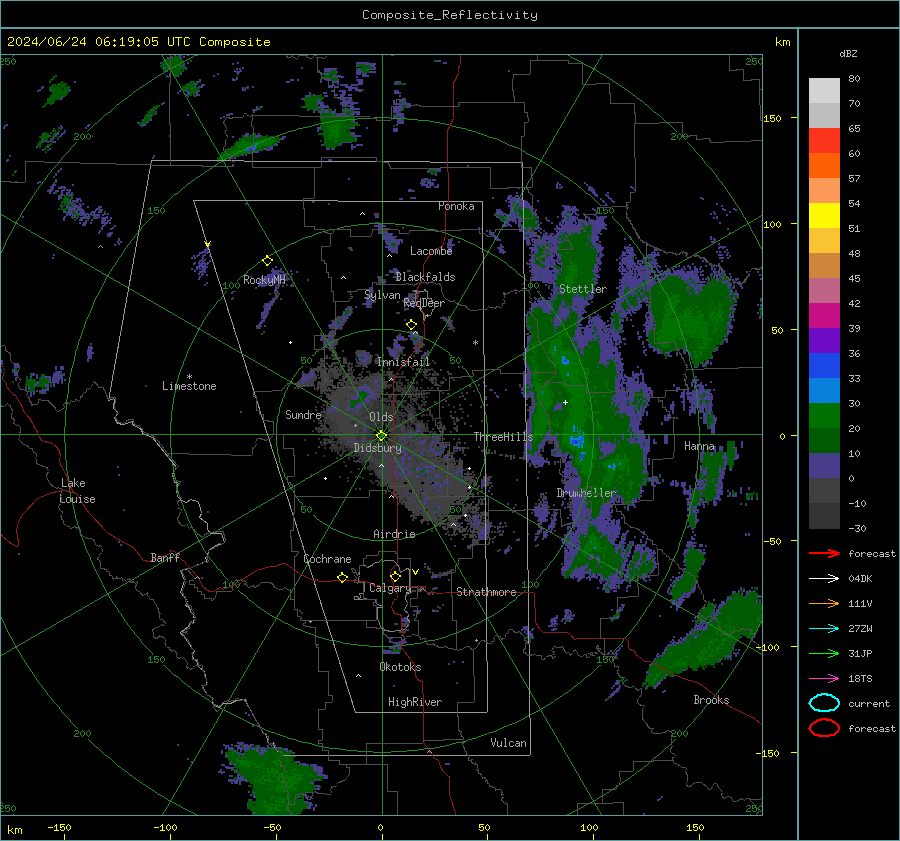Click the -150 tick on the bottom km axis
900x841 pixels.
click(59, 827)
